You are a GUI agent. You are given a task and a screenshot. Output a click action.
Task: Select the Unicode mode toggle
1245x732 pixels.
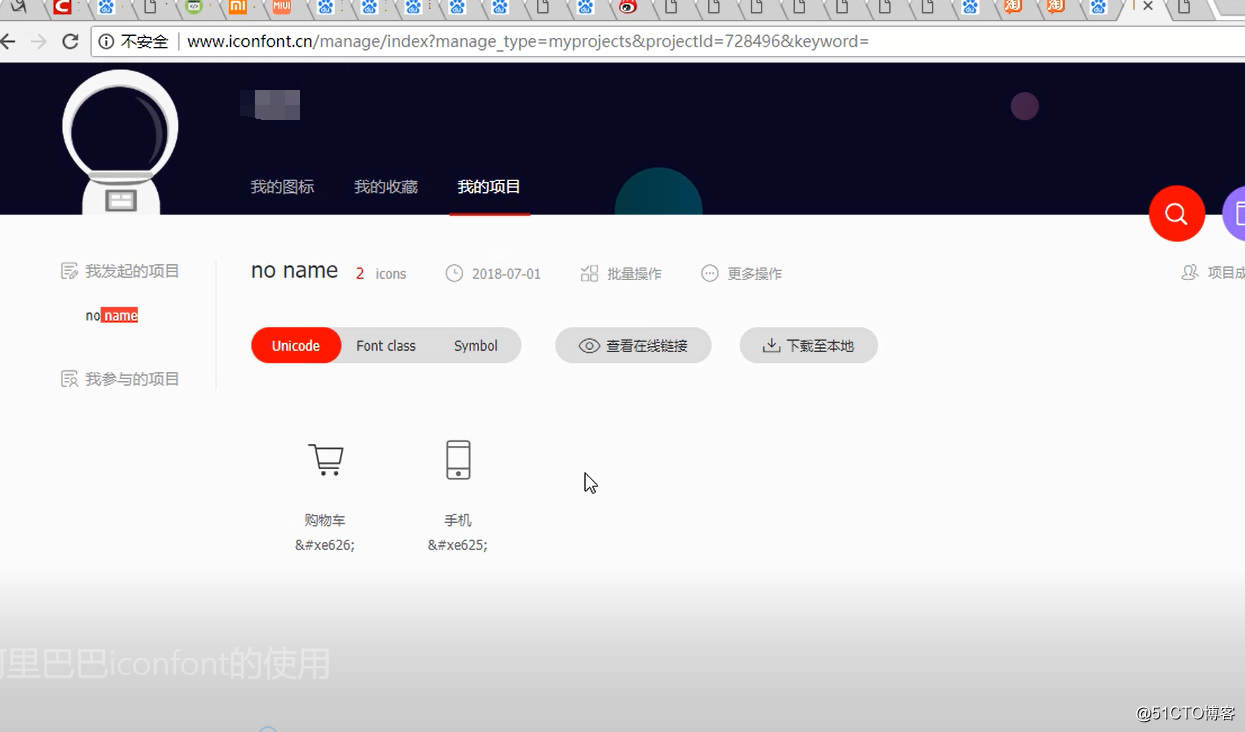(296, 346)
